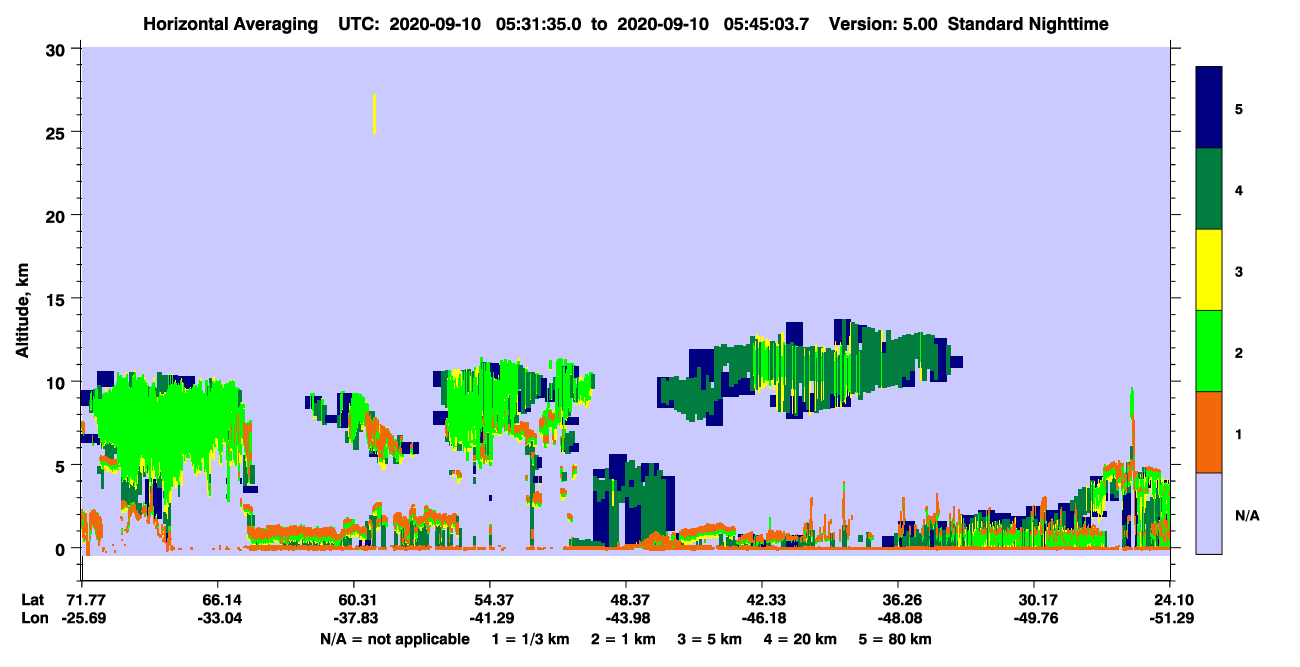Click the altitude tick label 30
Image resolution: width=1300 pixels, height=667 pixels.
coord(57,49)
